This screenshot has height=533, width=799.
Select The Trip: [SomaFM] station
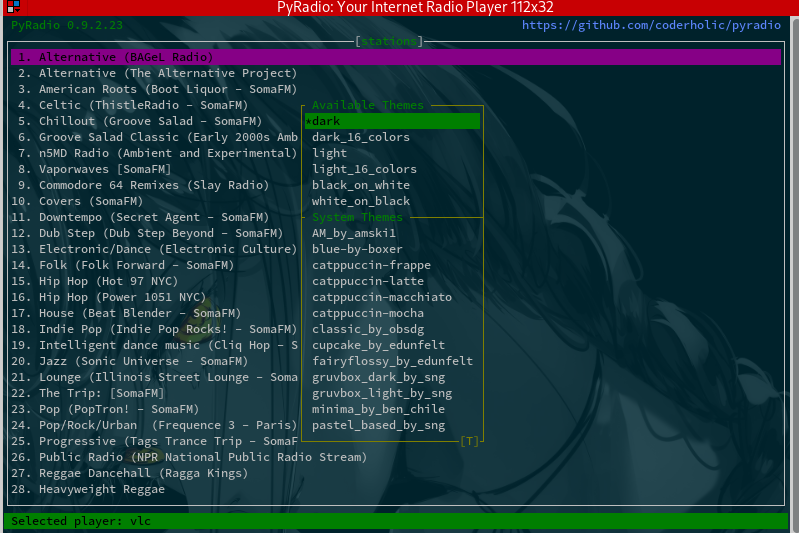[x=88, y=393]
